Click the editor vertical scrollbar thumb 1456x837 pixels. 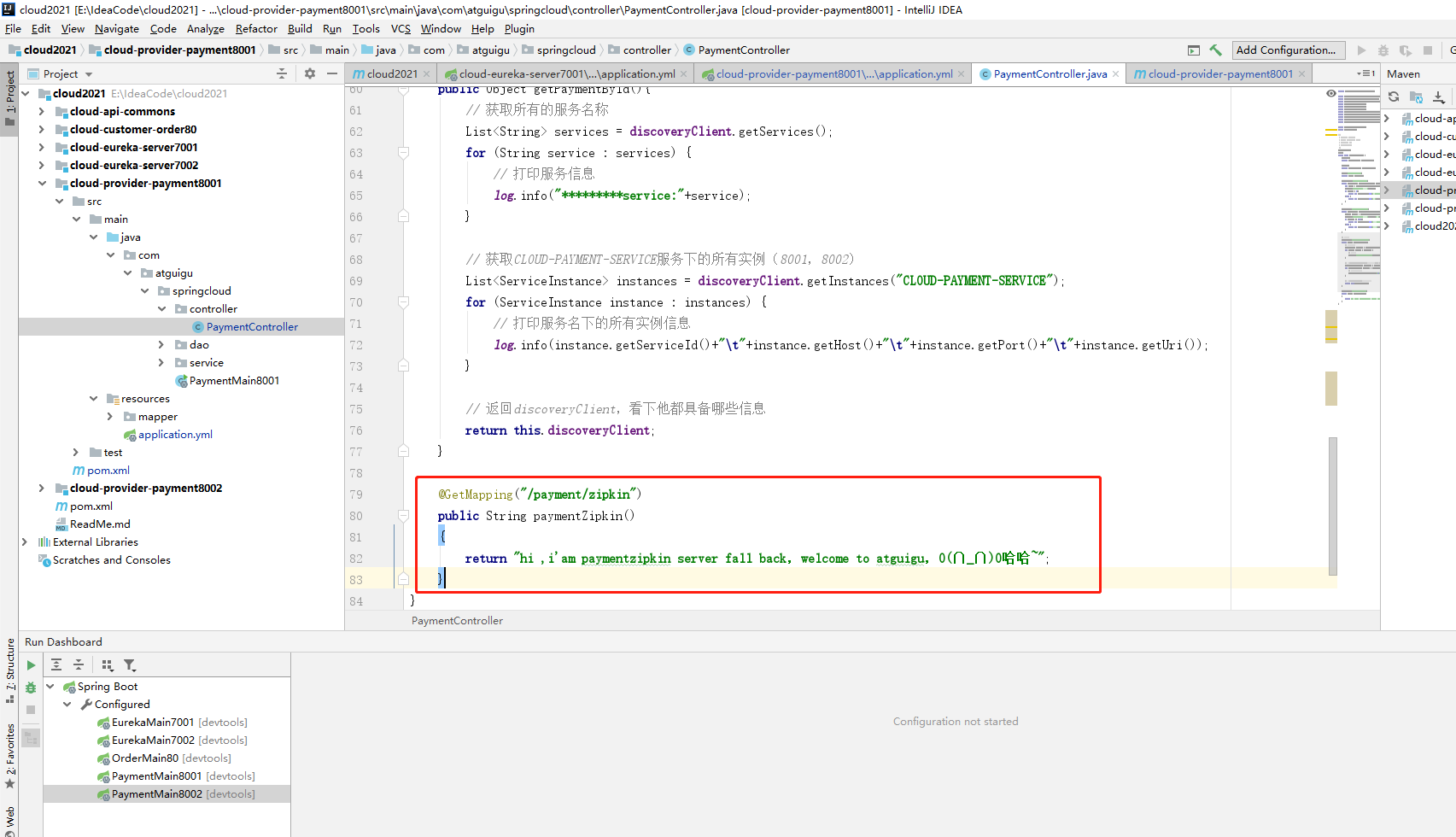(1332, 506)
